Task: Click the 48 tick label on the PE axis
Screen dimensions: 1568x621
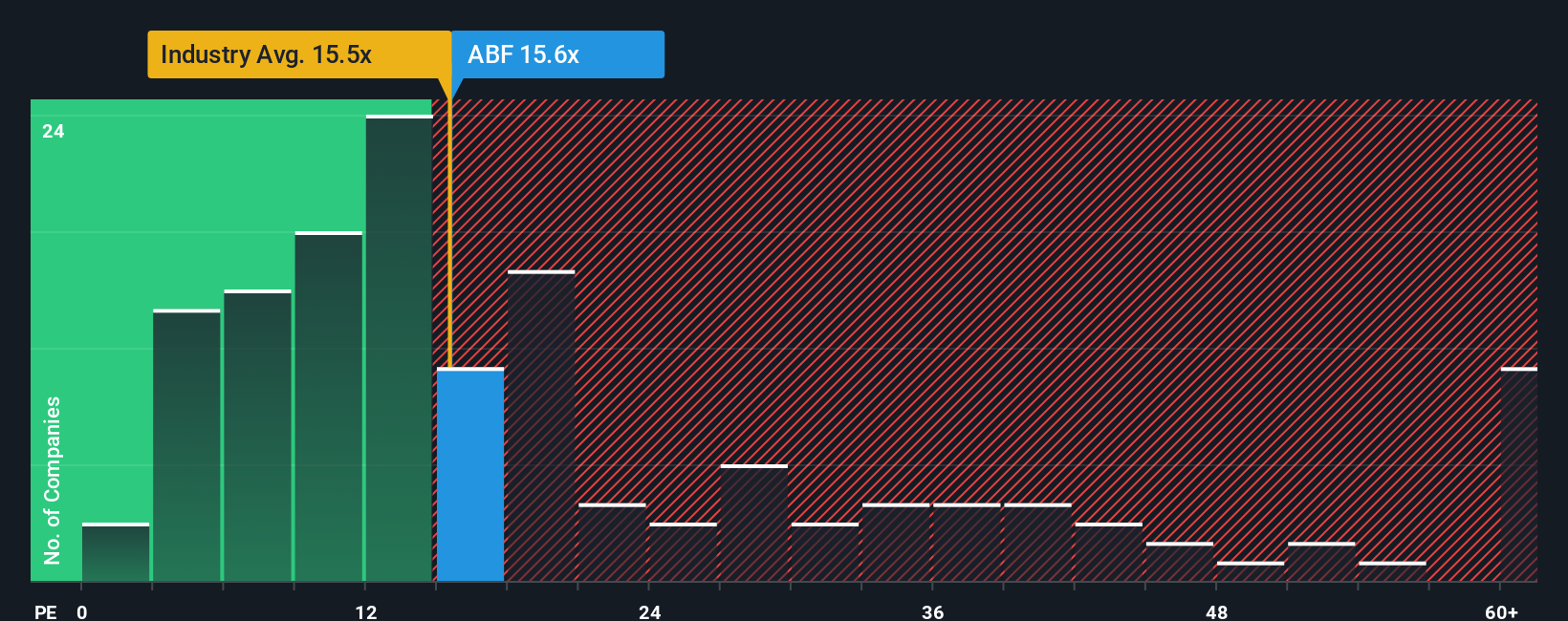Action: (1216, 611)
